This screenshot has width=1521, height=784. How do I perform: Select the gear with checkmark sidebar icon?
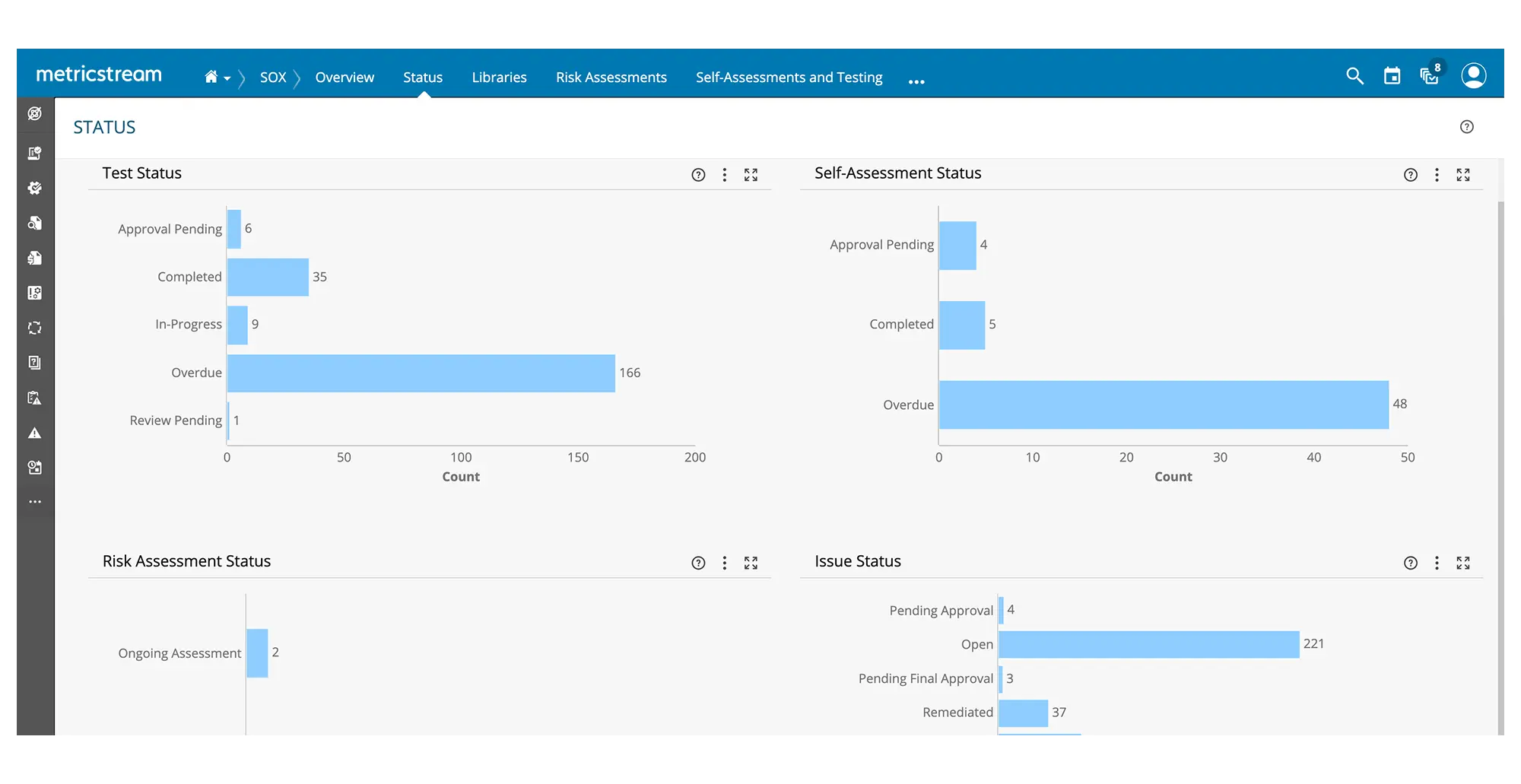35,188
